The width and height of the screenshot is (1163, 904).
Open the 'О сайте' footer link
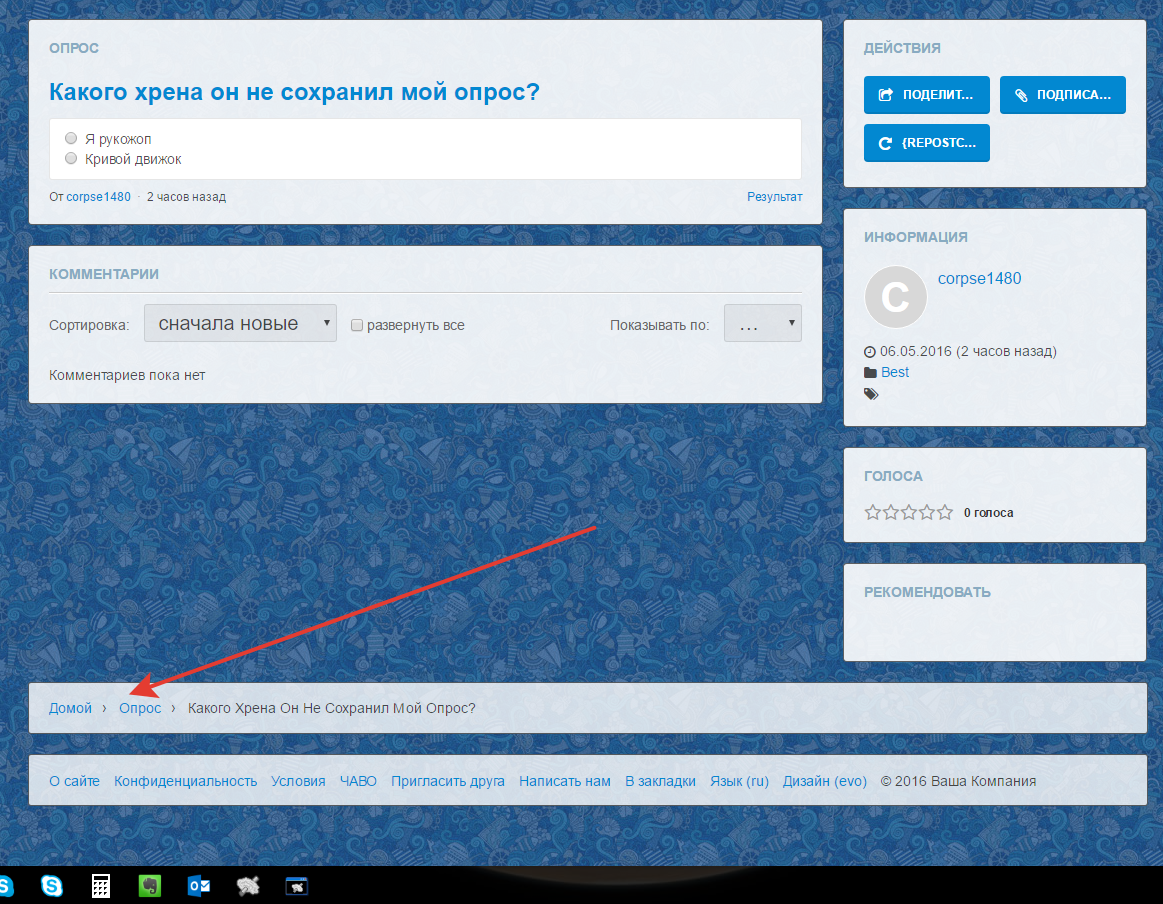[74, 781]
